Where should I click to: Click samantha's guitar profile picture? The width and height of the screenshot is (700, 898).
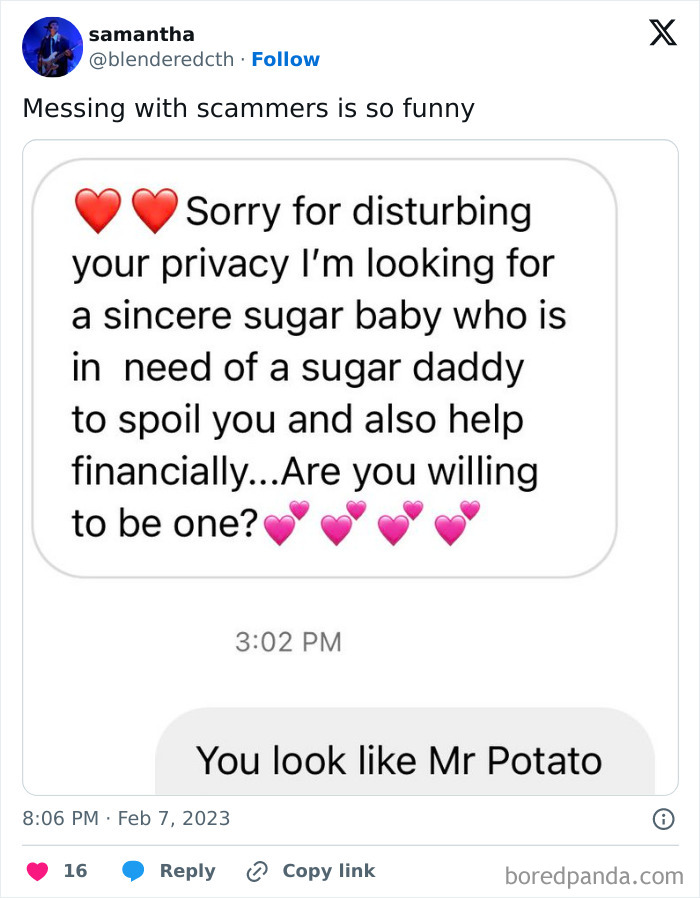51,47
